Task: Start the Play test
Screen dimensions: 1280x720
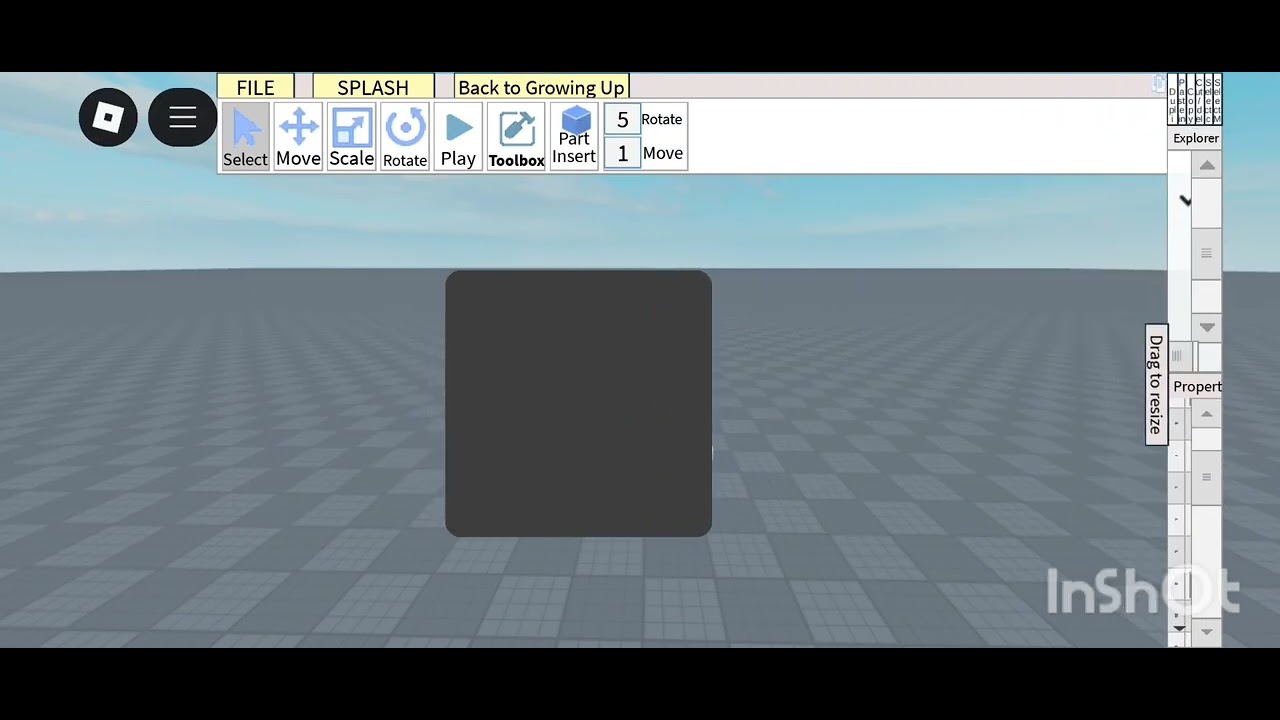Action: (458, 136)
